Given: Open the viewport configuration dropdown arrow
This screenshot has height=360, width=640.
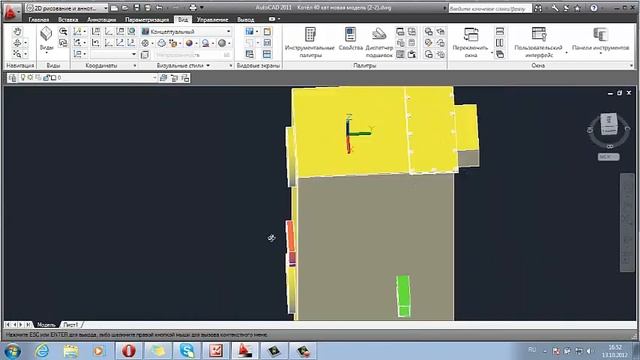Looking at the screenshot, I should coord(257,31).
